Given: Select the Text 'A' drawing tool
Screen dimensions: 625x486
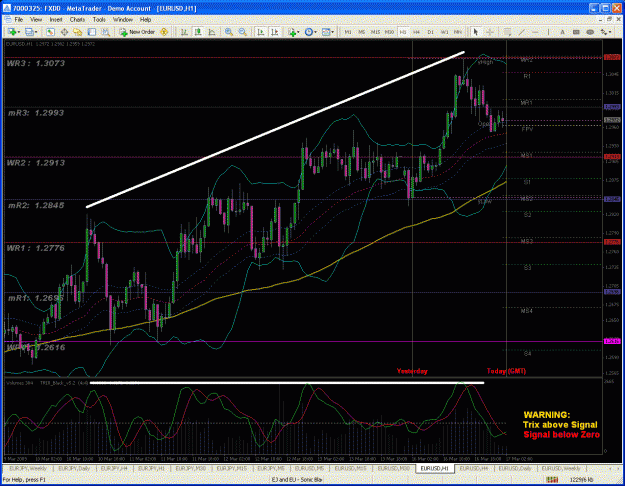Looking at the screenshot, I should 562,32.
